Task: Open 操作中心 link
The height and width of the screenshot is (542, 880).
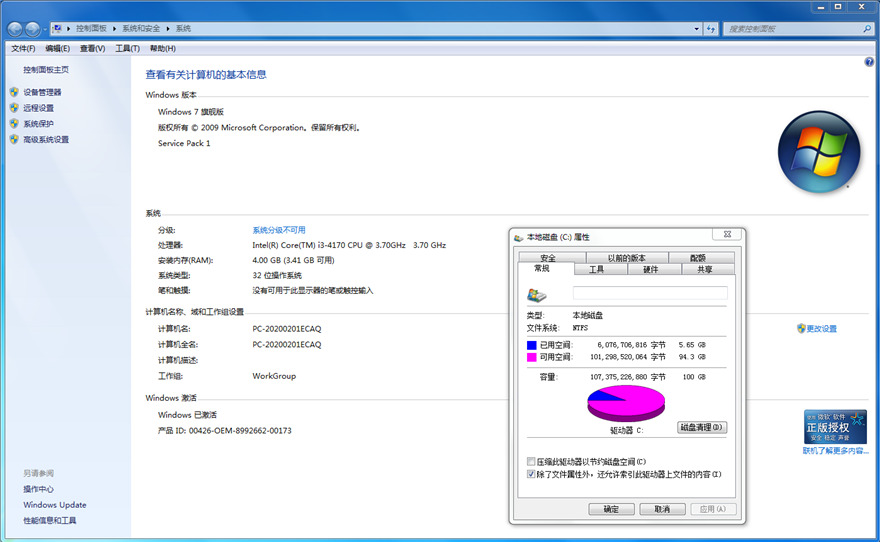Action: (39, 489)
